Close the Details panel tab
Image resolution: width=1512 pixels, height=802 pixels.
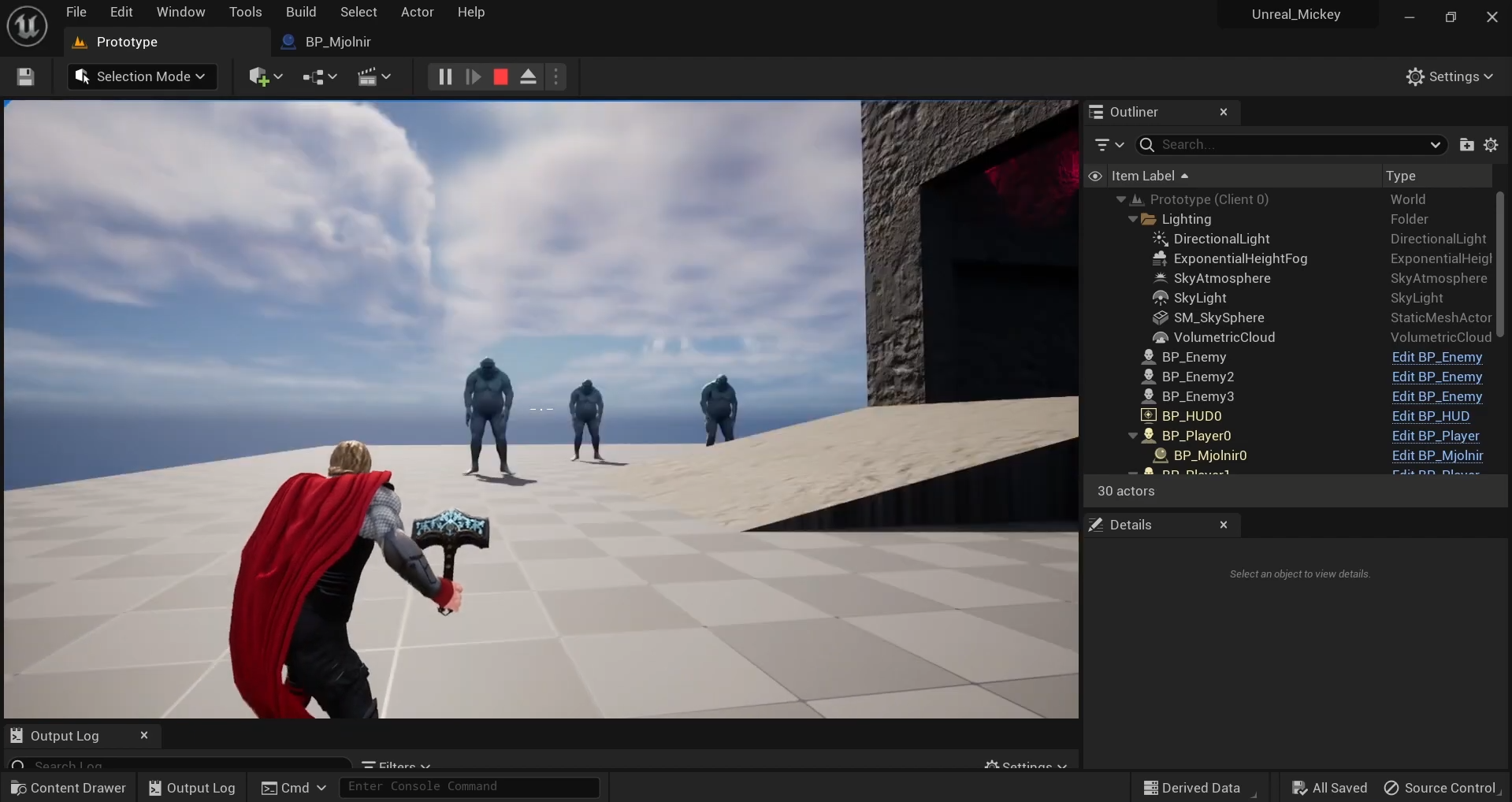(x=1224, y=525)
